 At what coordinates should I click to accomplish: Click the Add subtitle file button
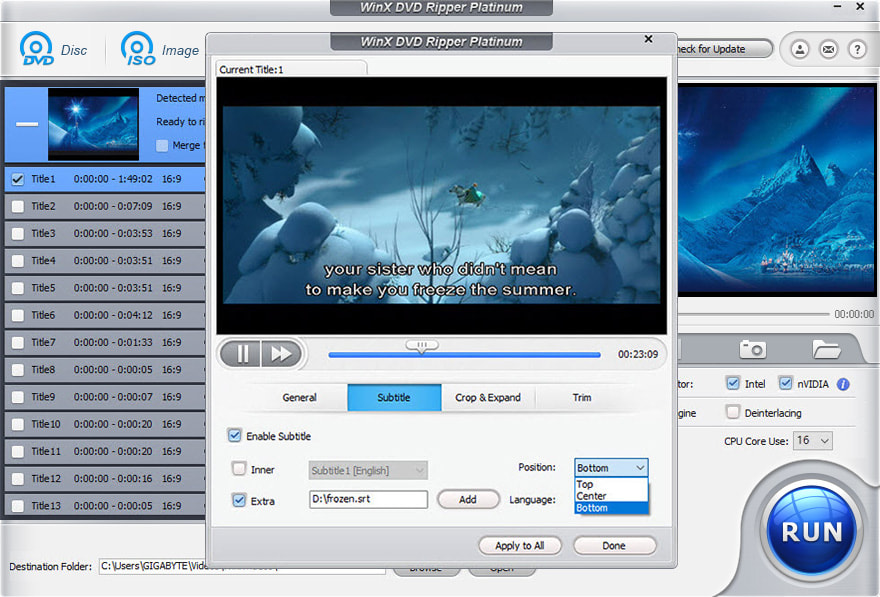coord(468,499)
